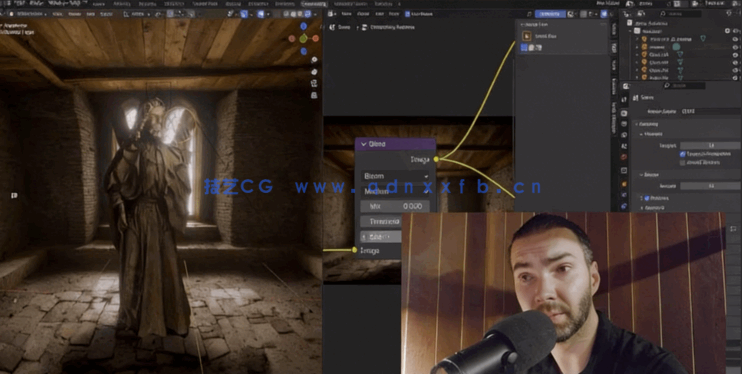Collapse the Glare node with its chevron
This screenshot has height=374, width=742.
[363, 144]
